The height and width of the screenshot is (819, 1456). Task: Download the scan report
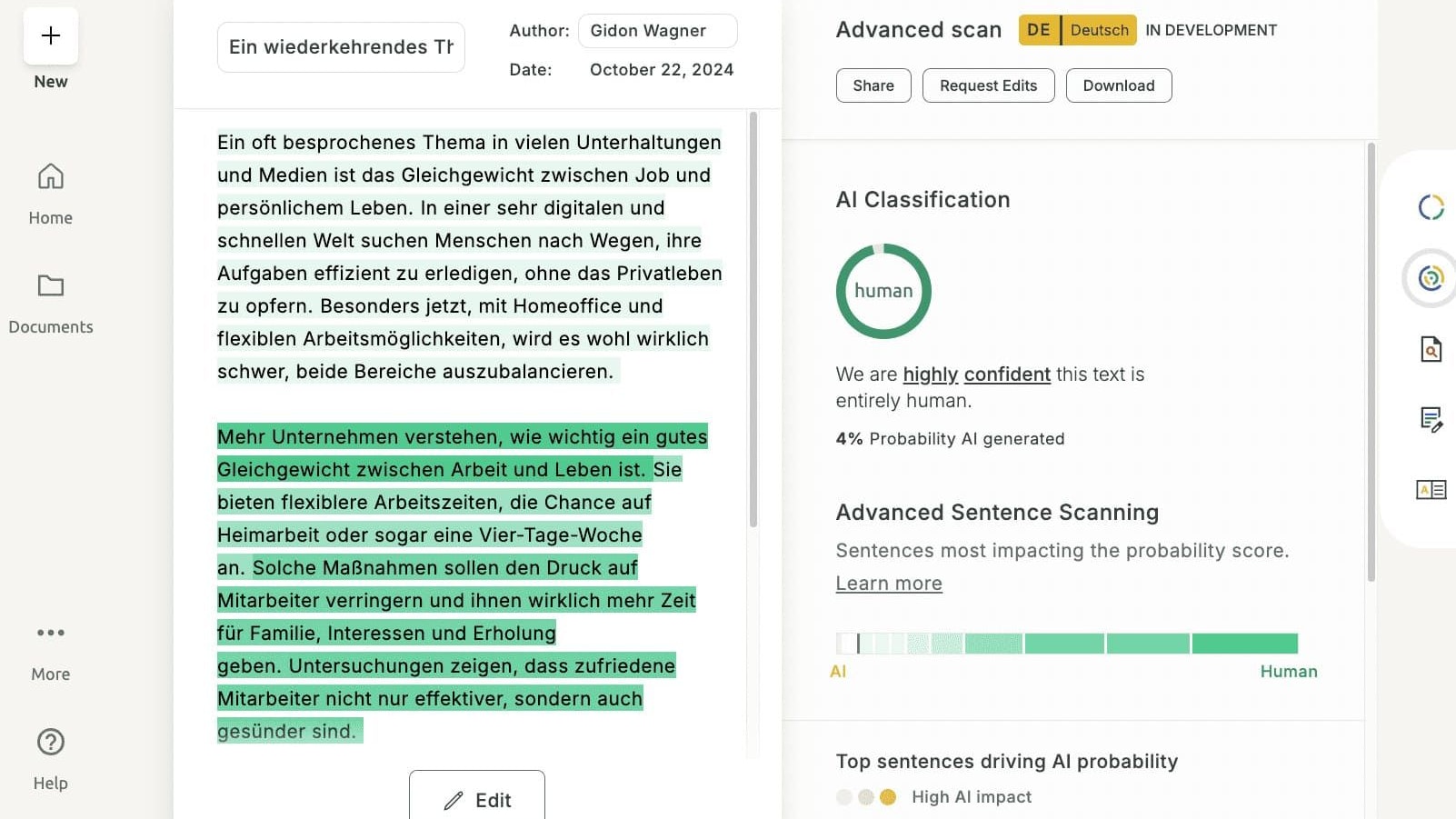[1118, 85]
